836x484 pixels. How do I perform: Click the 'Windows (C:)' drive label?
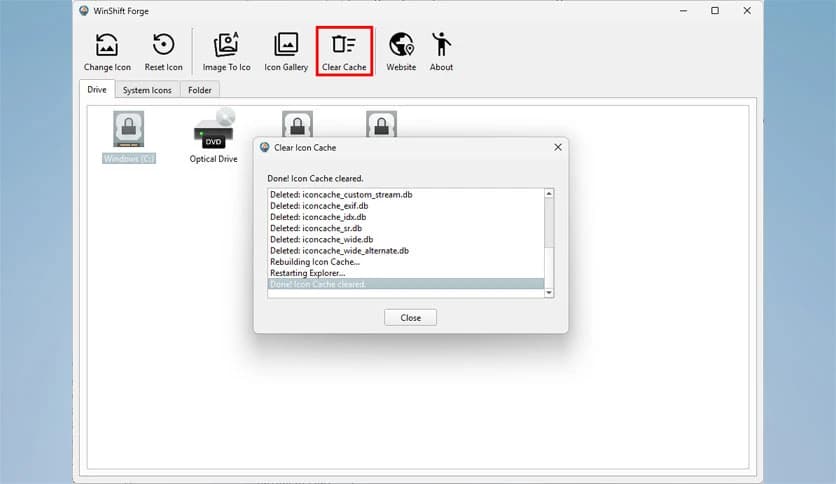[x=128, y=159]
